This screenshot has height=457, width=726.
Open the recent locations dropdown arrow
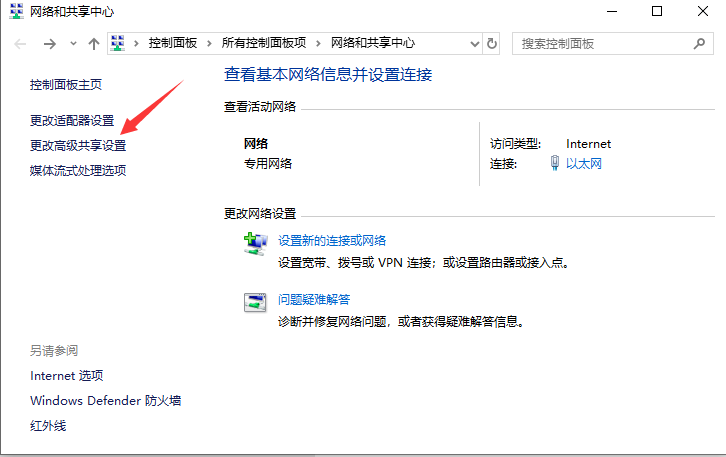click(73, 44)
